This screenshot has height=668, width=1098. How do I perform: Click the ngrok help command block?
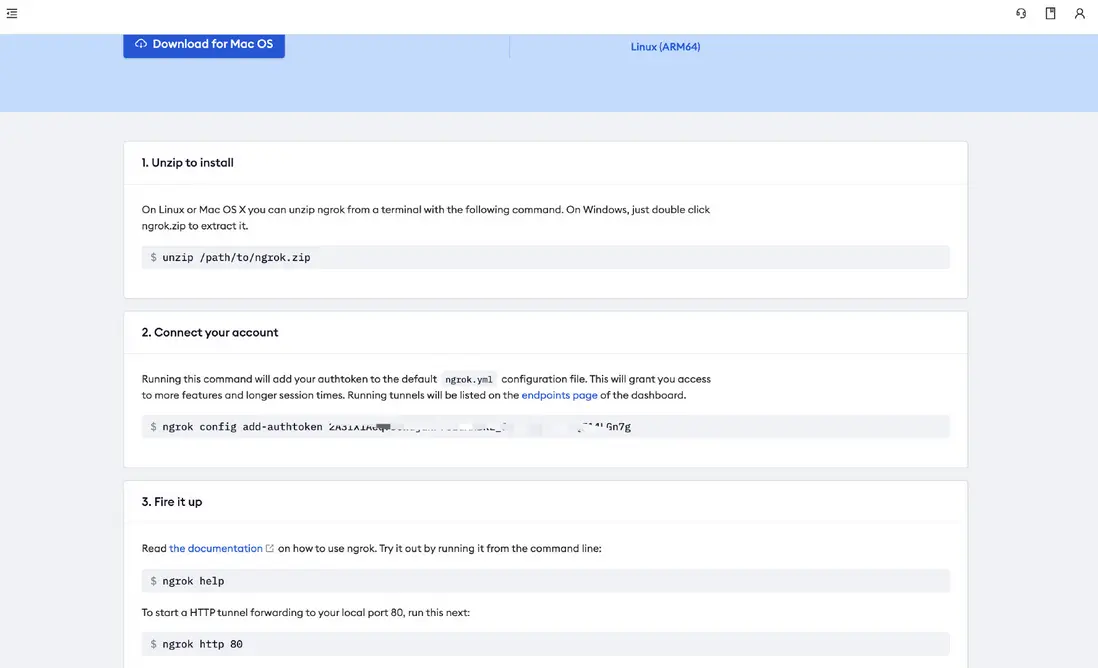click(545, 581)
